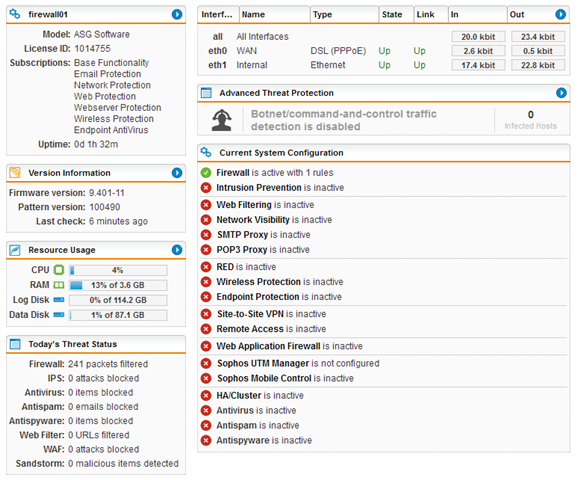Click the green Firewall active status icon
This screenshot has height=480, width=580.
tap(206, 173)
